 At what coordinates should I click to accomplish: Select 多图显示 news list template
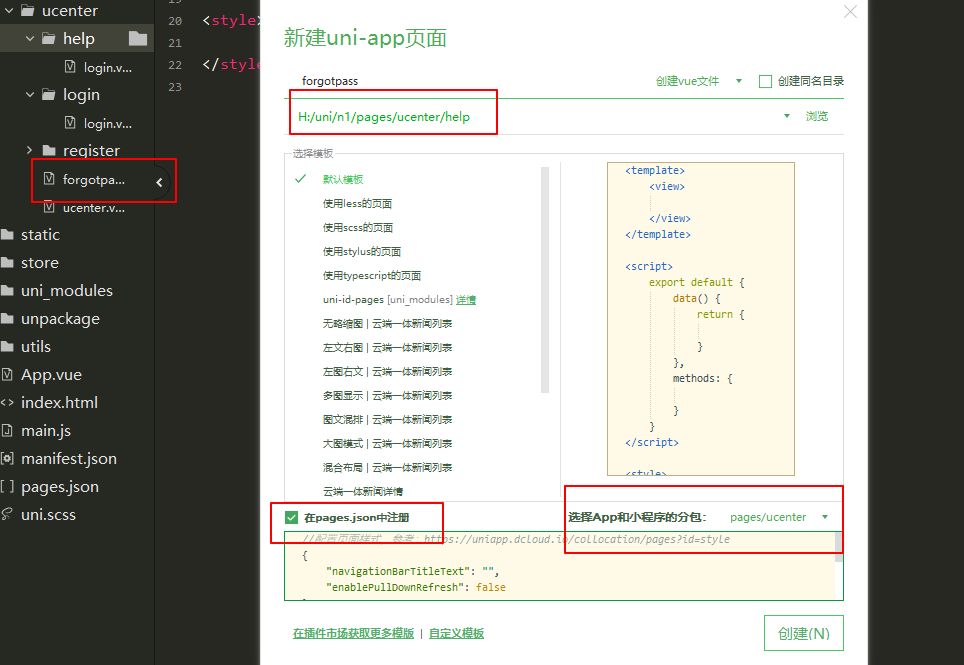coord(387,395)
